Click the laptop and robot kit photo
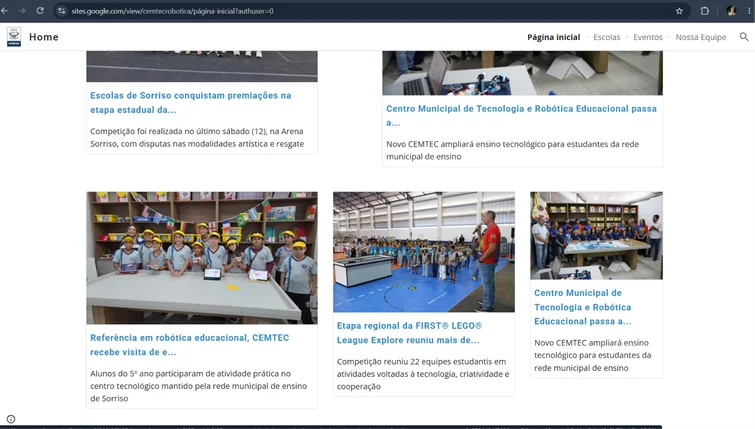 coord(522,73)
